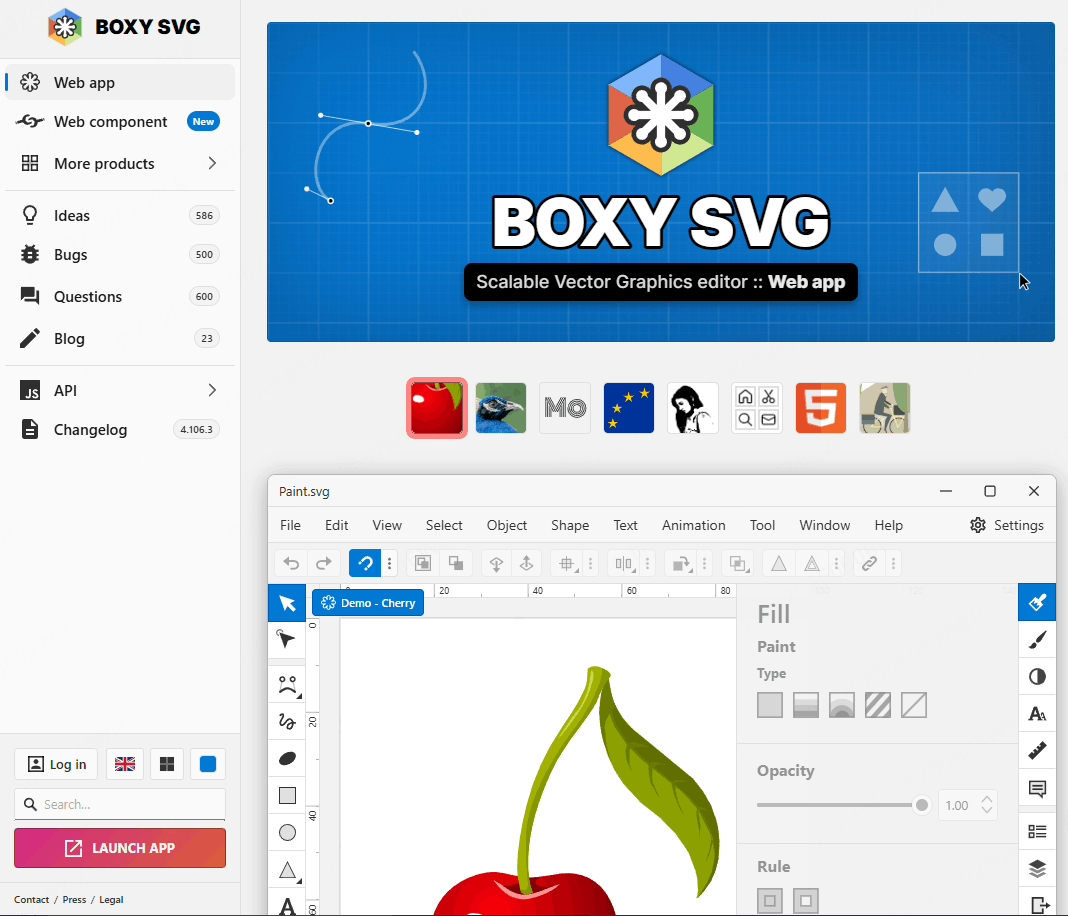Open triangle tools three-dot menu
This screenshot has width=1068, height=916.
coord(836,563)
